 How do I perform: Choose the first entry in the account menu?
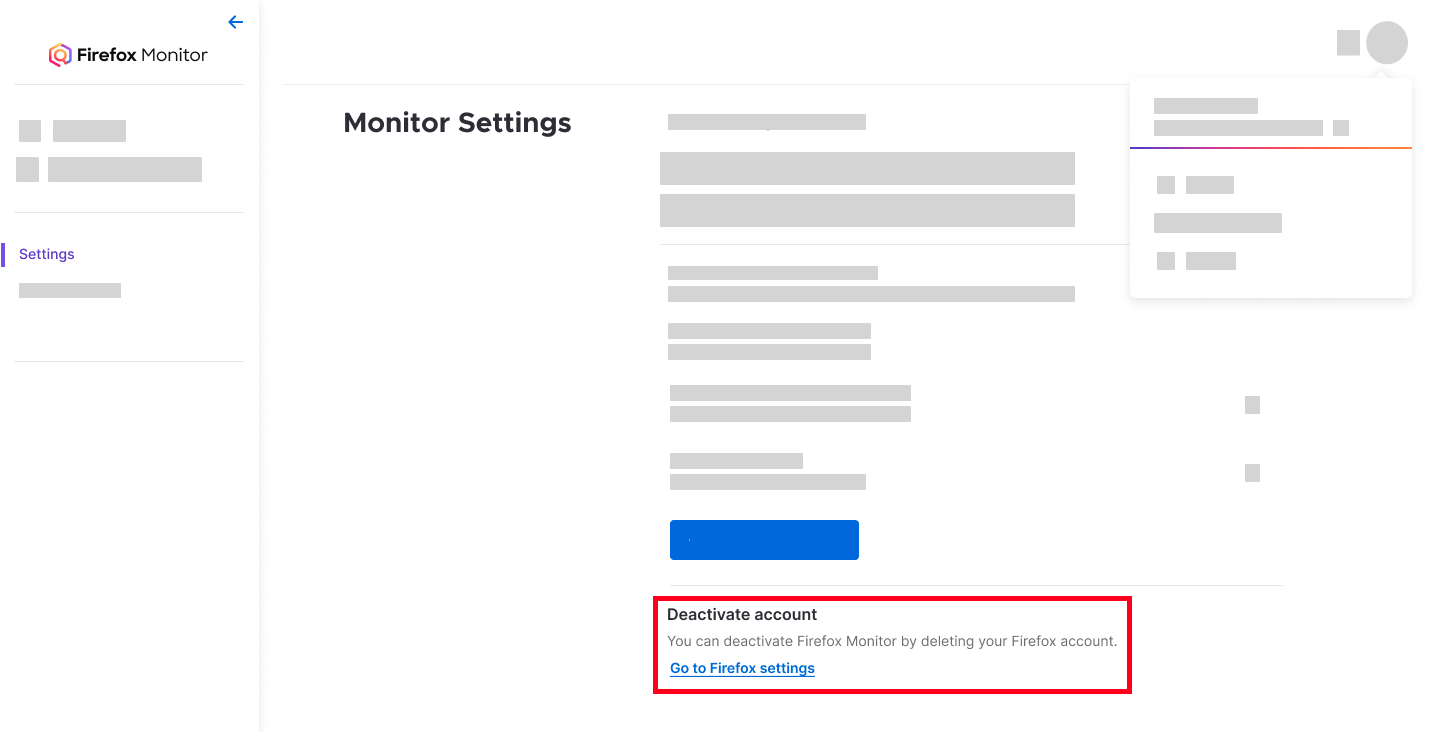coord(1210,184)
